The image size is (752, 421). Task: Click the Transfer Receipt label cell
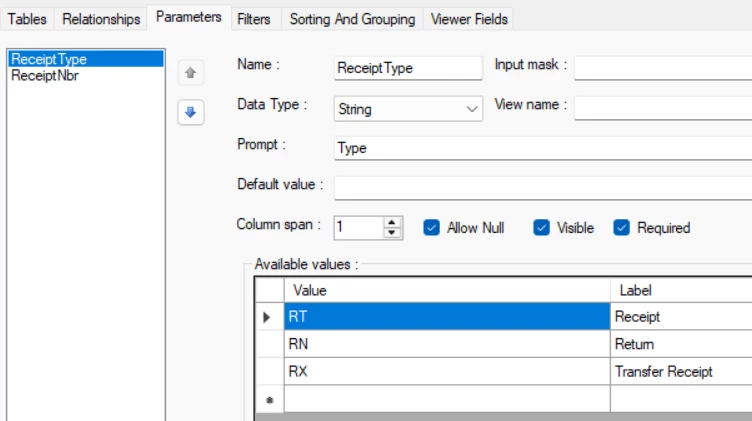(x=680, y=371)
